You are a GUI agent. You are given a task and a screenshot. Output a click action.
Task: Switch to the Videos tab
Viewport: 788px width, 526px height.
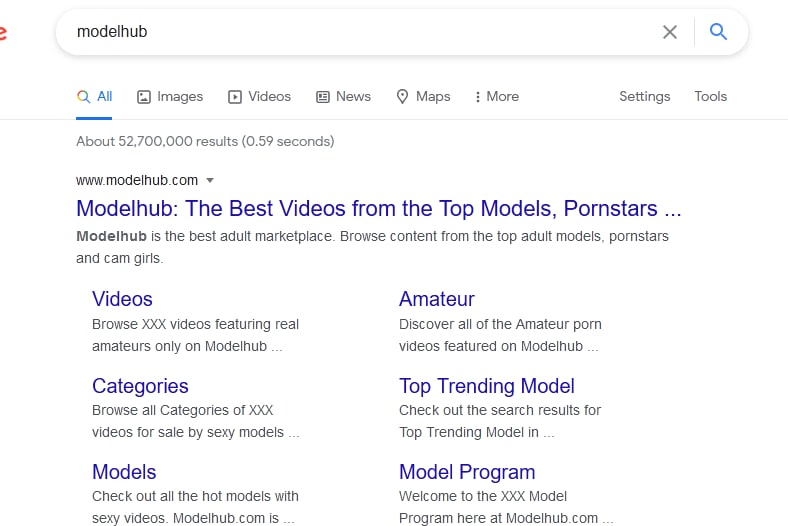point(259,96)
